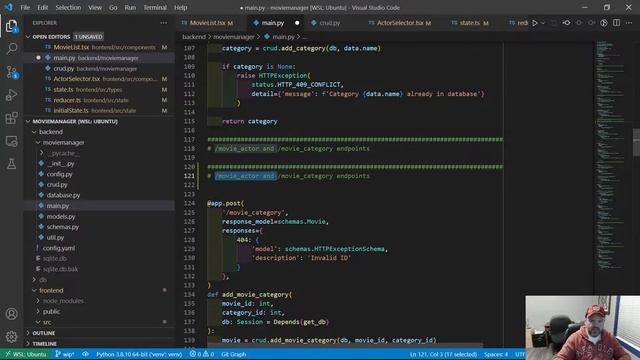The height and width of the screenshot is (360, 640).
Task: Open the File menu
Action: (25, 7)
